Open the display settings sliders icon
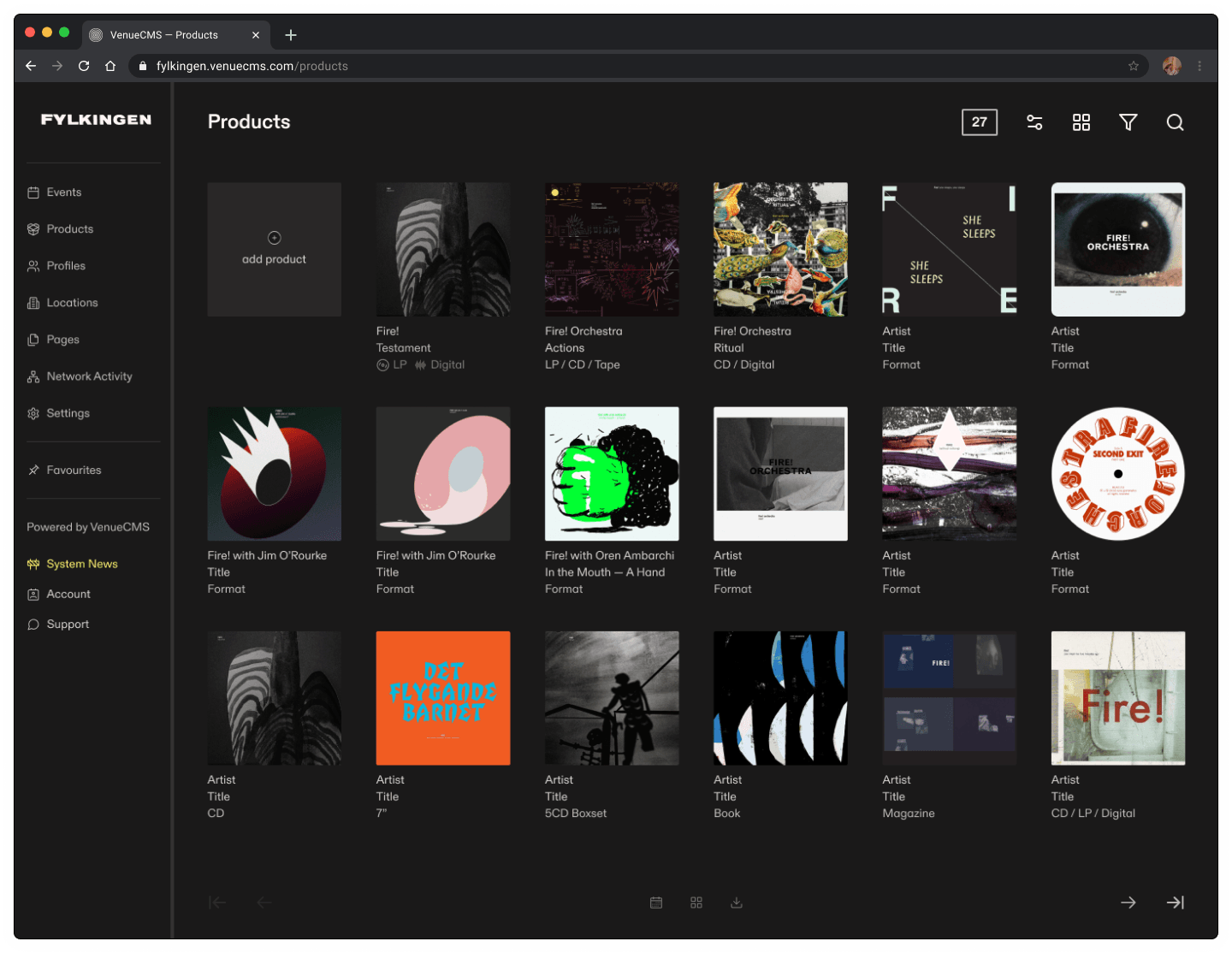This screenshot has width=1232, height=953. [1034, 122]
